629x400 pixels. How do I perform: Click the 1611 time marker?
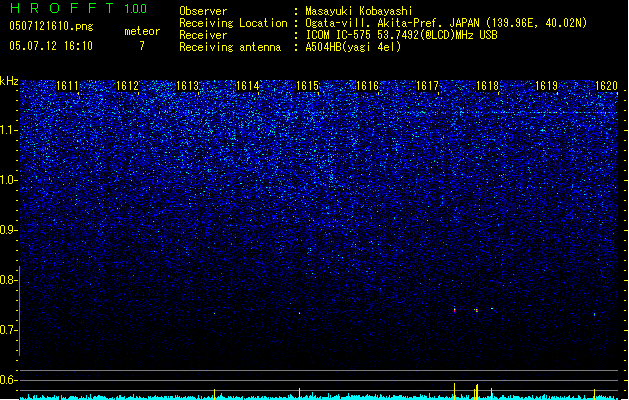[67, 86]
